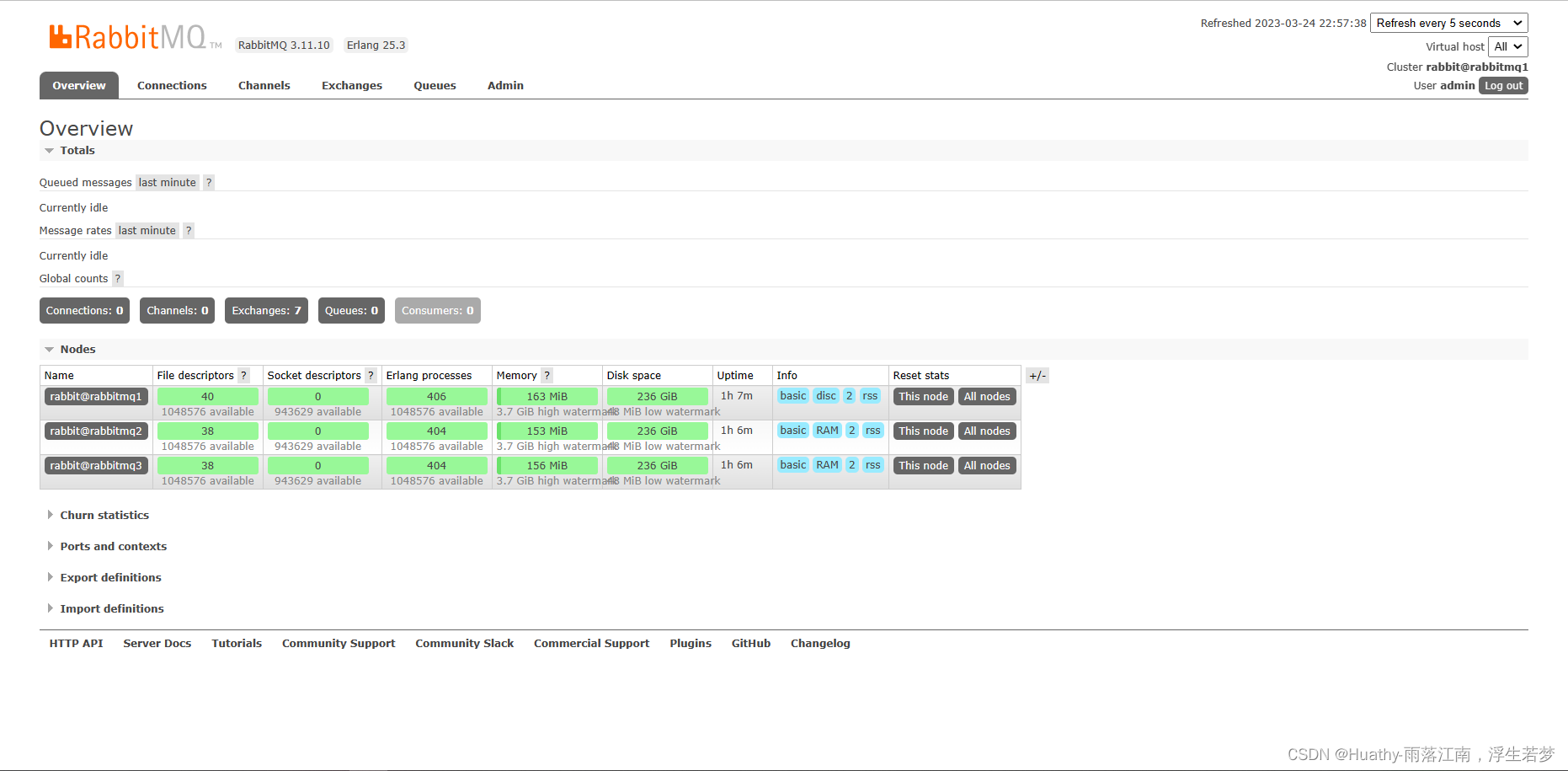Image resolution: width=1568 pixels, height=771 pixels.
Task: Toggle node table columns with +/-
Action: click(1037, 376)
